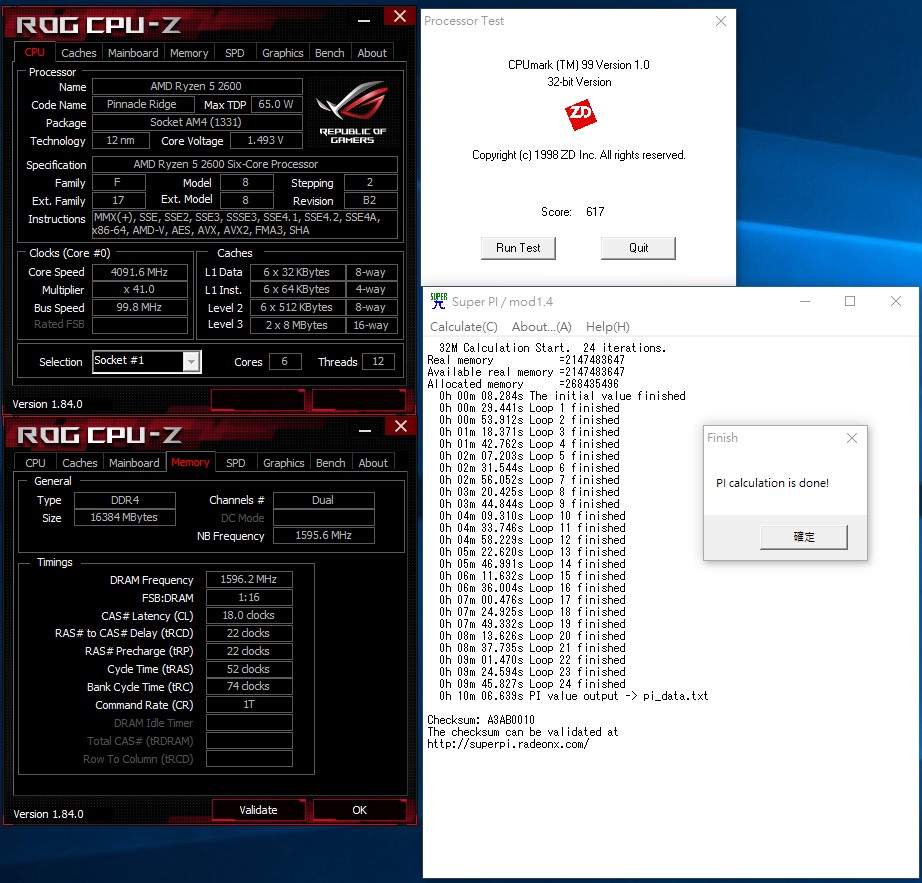Click the Multiplier value x 41.0
Image resolution: width=922 pixels, height=883 pixels.
point(139,290)
